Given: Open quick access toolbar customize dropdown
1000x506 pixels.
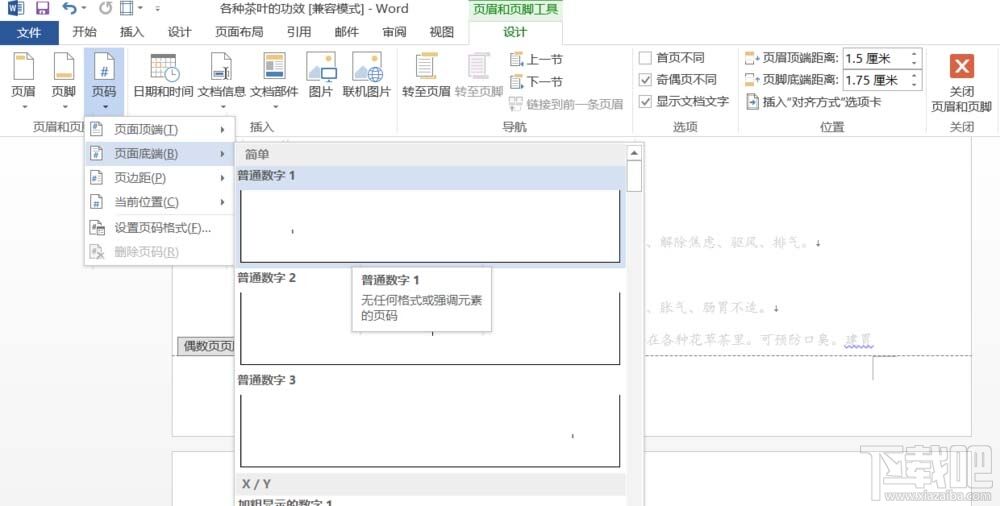Looking at the screenshot, I should pos(158,9).
